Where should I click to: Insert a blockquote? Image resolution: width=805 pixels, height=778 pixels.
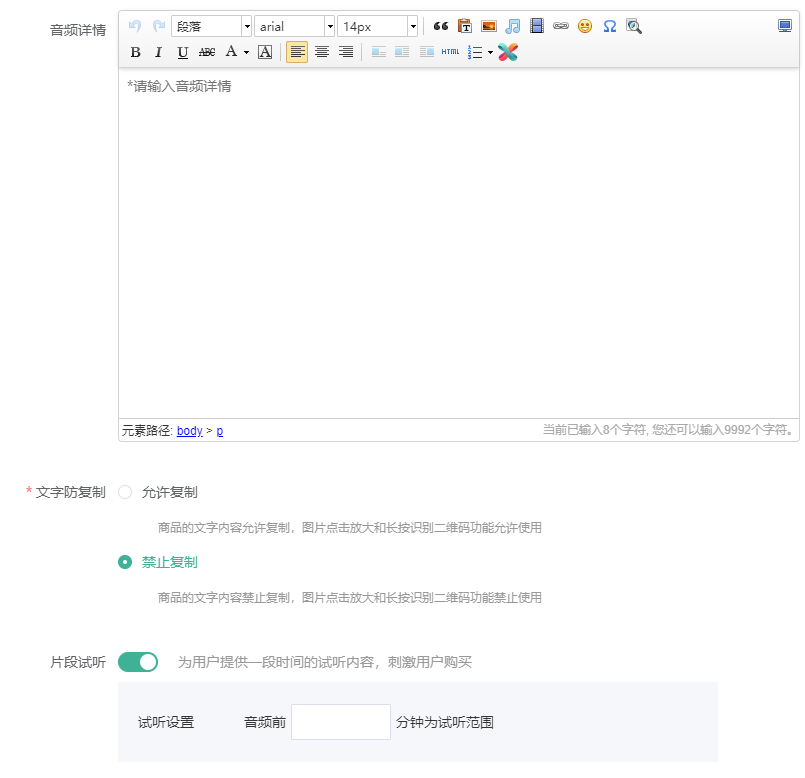[440, 26]
